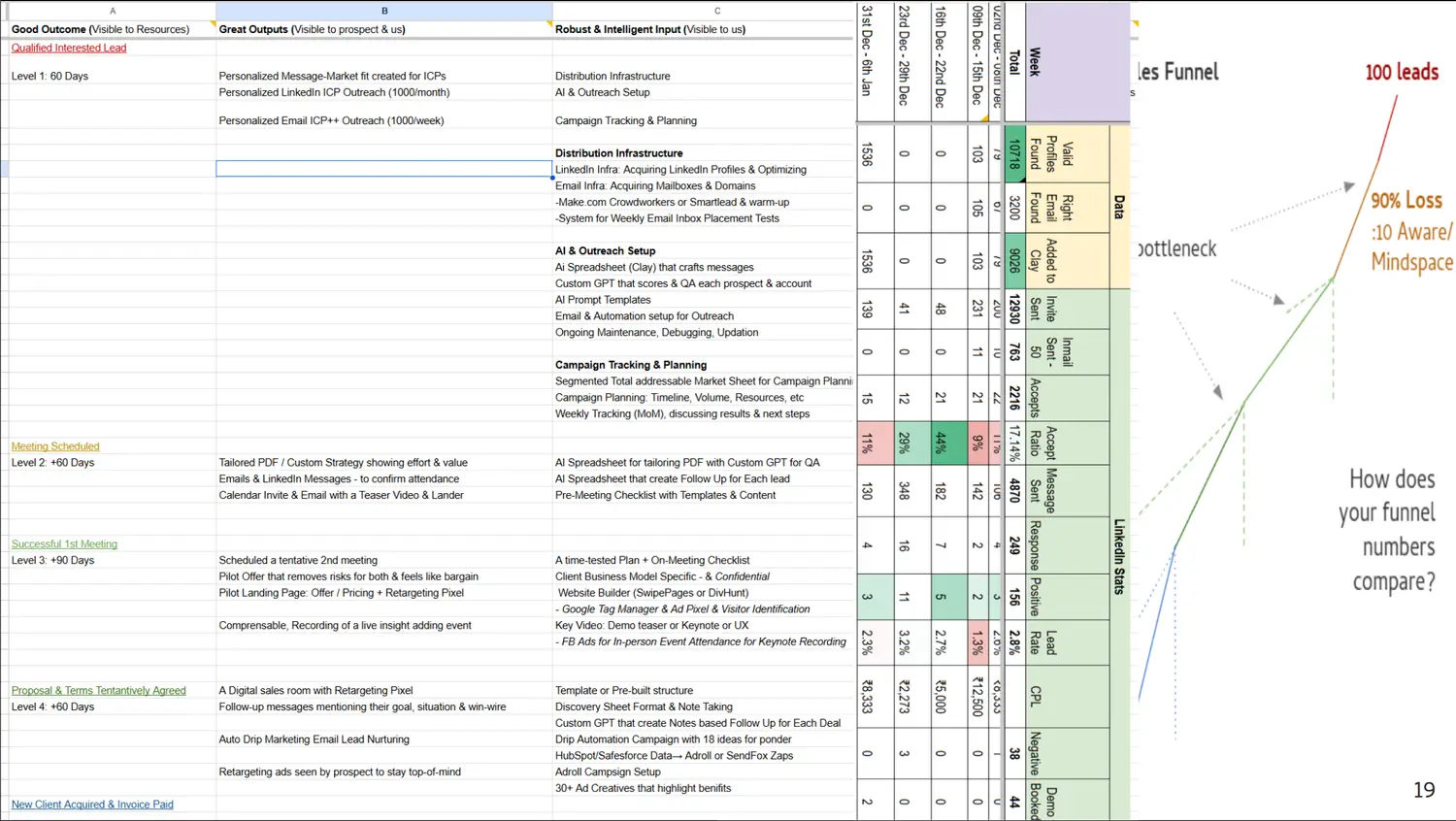
Task: Open the Meeting Scheduled link
Action: click(55, 446)
